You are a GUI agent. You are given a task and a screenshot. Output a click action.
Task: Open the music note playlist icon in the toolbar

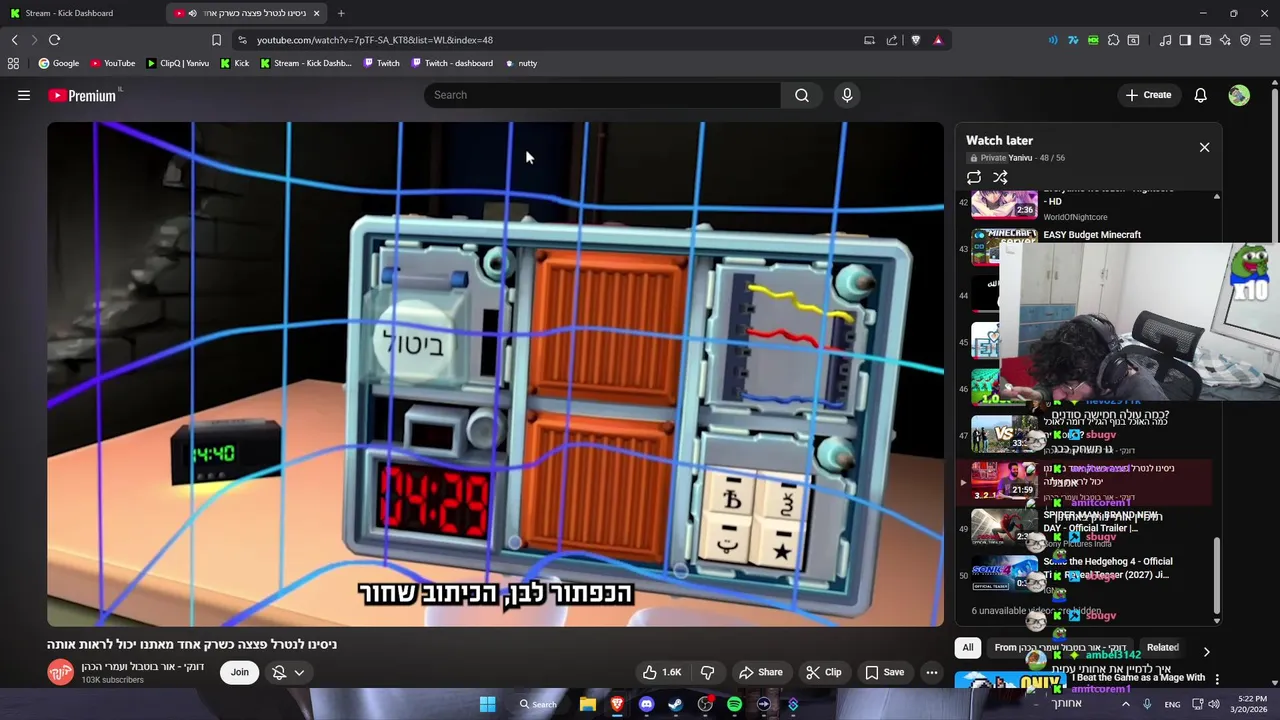pos(1165,40)
